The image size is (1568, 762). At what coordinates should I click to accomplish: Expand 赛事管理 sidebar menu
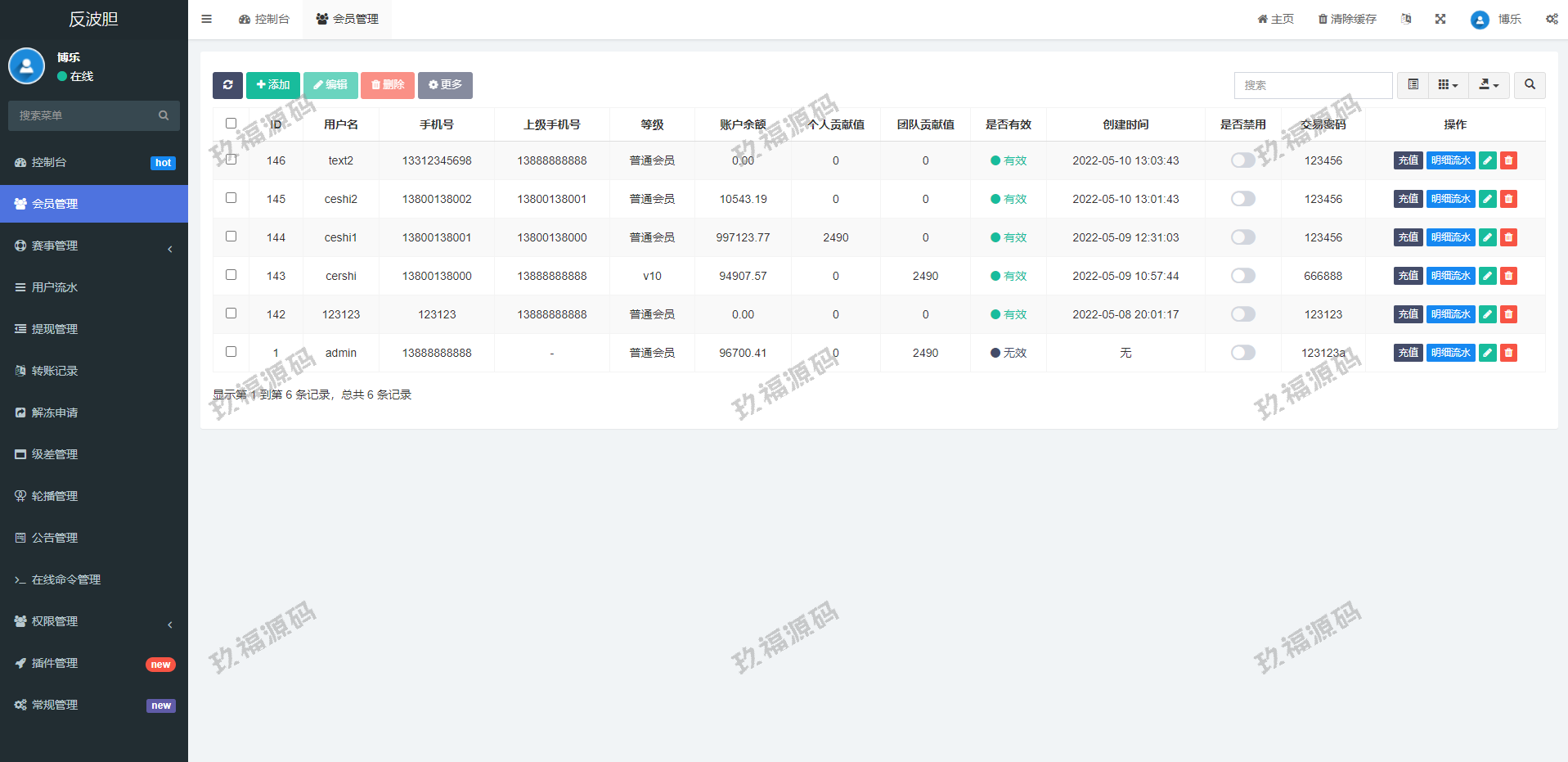coord(94,246)
